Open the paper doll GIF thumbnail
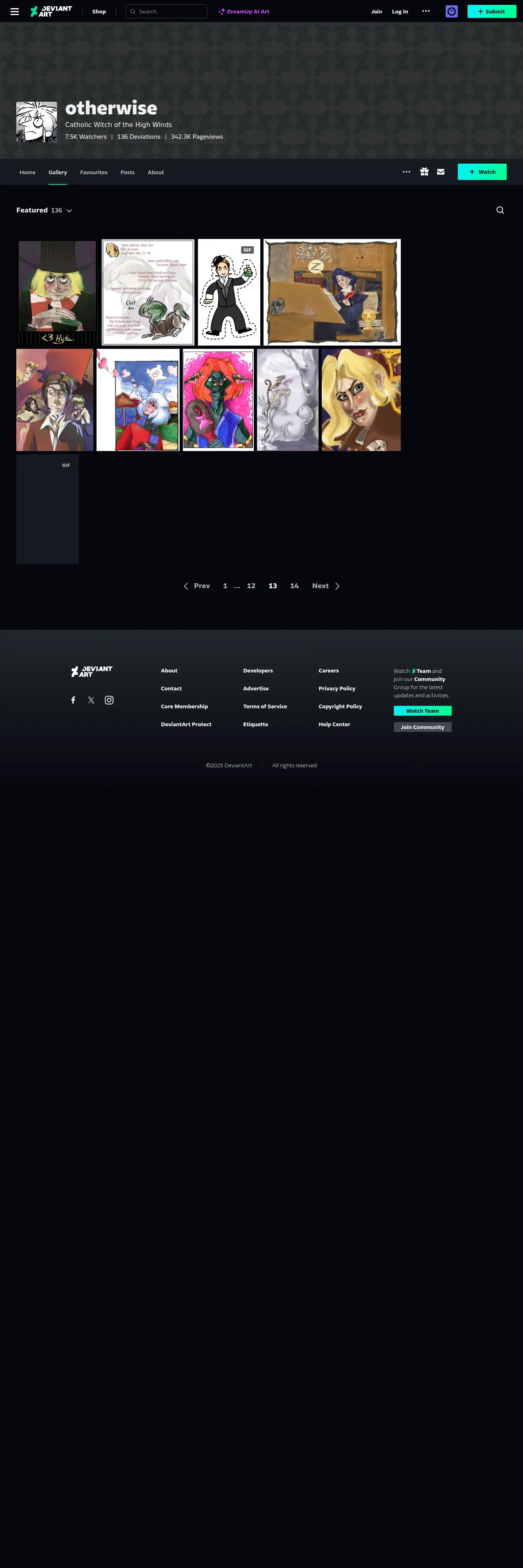Image resolution: width=523 pixels, height=1568 pixels. click(x=229, y=292)
